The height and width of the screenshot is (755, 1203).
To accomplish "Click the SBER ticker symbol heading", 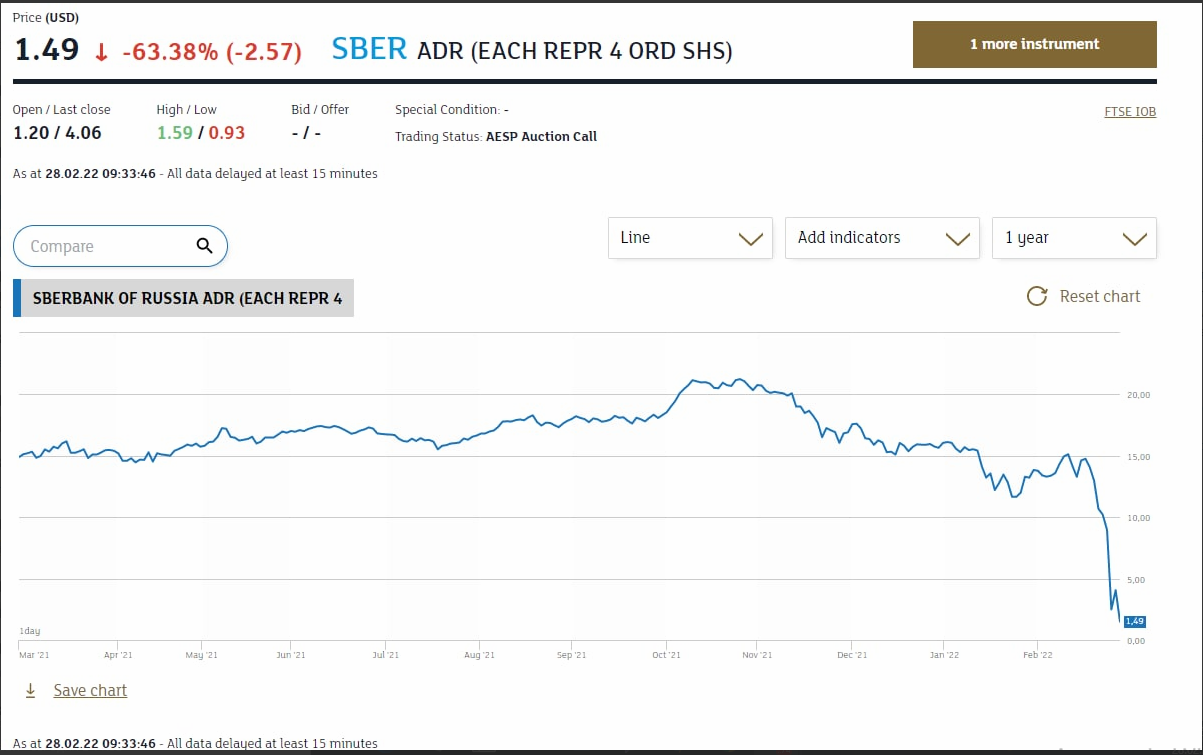I will click(x=369, y=49).
